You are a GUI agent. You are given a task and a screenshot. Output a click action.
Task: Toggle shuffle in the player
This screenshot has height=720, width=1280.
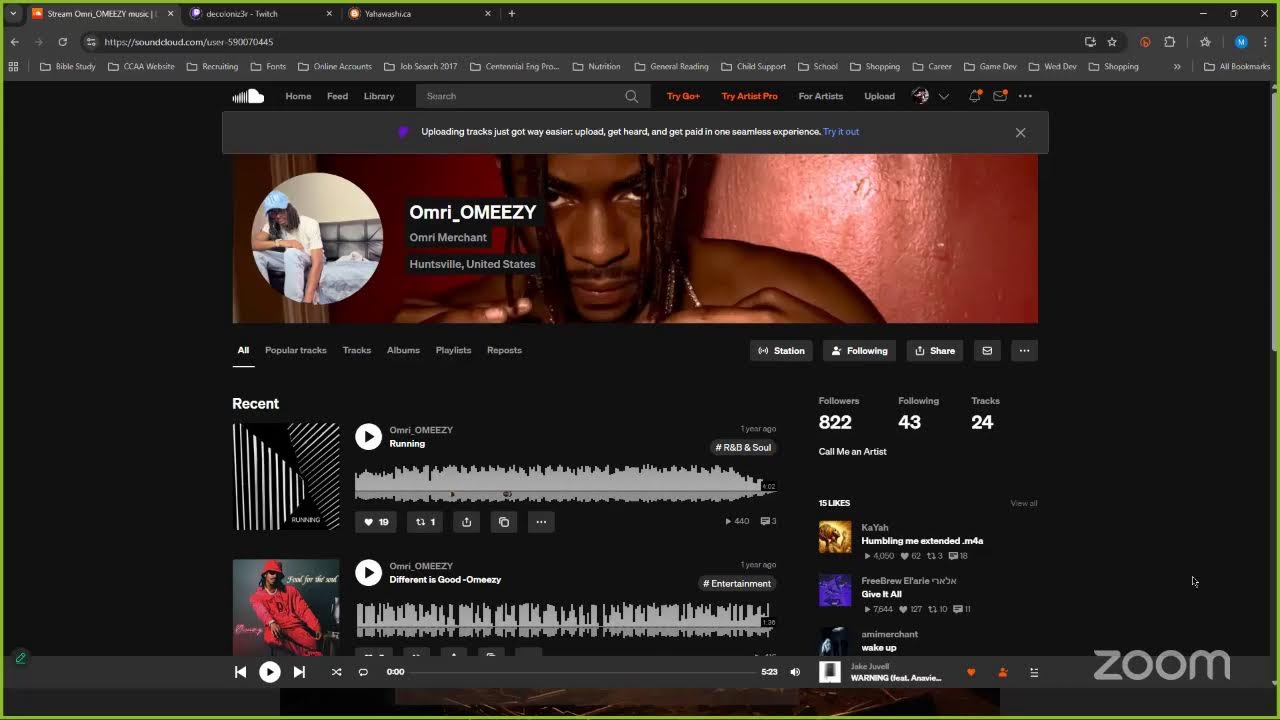point(336,672)
